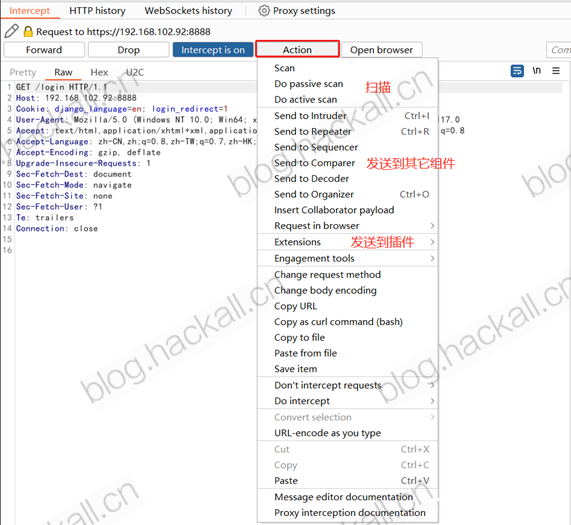Screen dimensions: 571x525
Task: Click the lock icon next to Request to
Action: pos(28,32)
